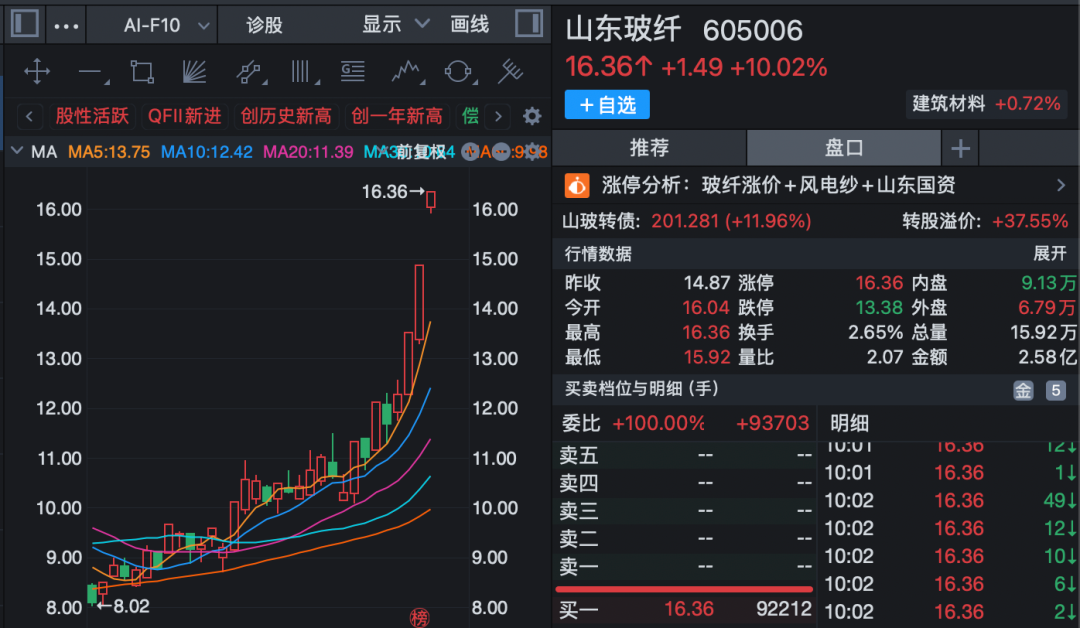The width and height of the screenshot is (1080, 628).
Task: Open the 诊股 stock diagnosis menu
Action: coord(264,25)
